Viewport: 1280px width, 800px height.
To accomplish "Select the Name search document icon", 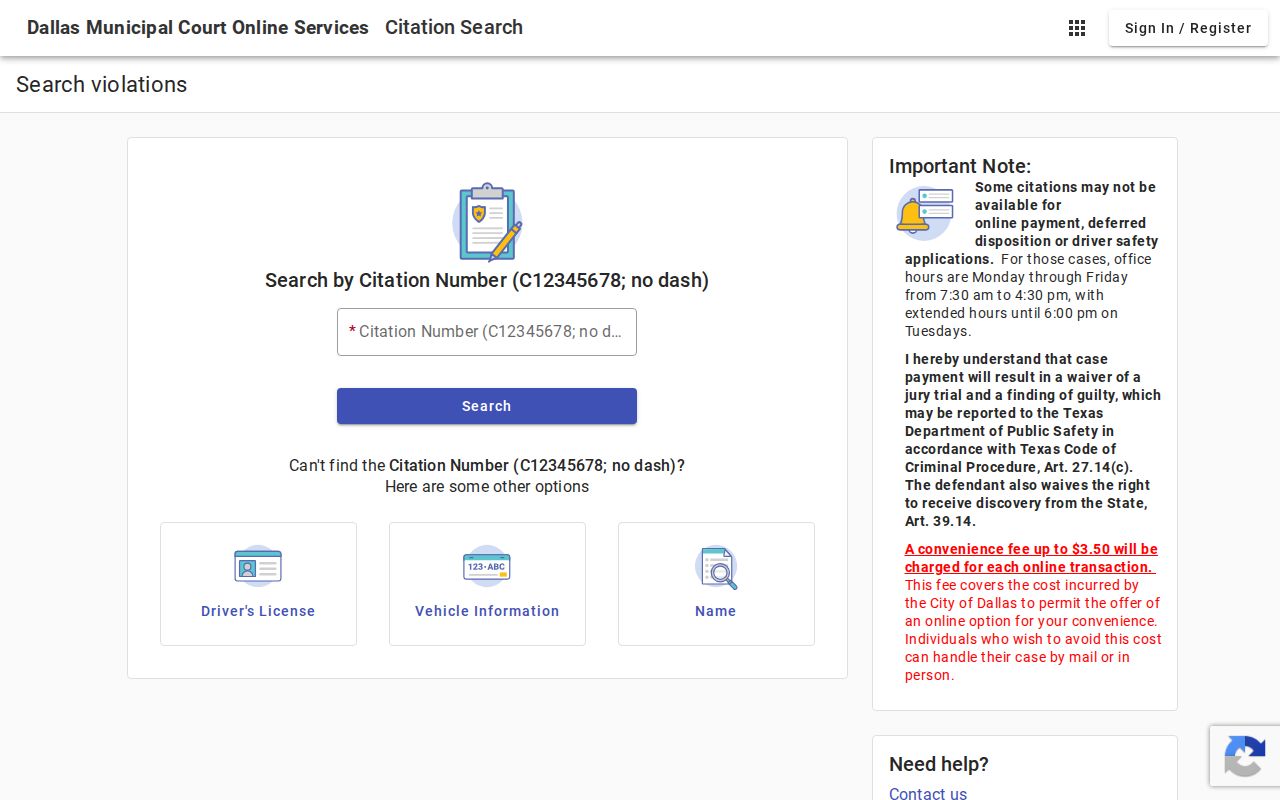I will tap(716, 567).
